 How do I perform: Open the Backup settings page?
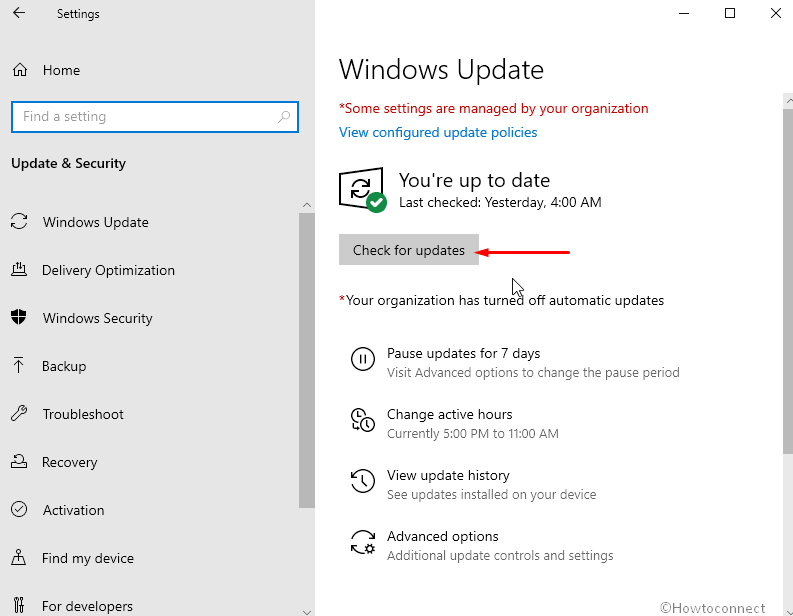(64, 366)
